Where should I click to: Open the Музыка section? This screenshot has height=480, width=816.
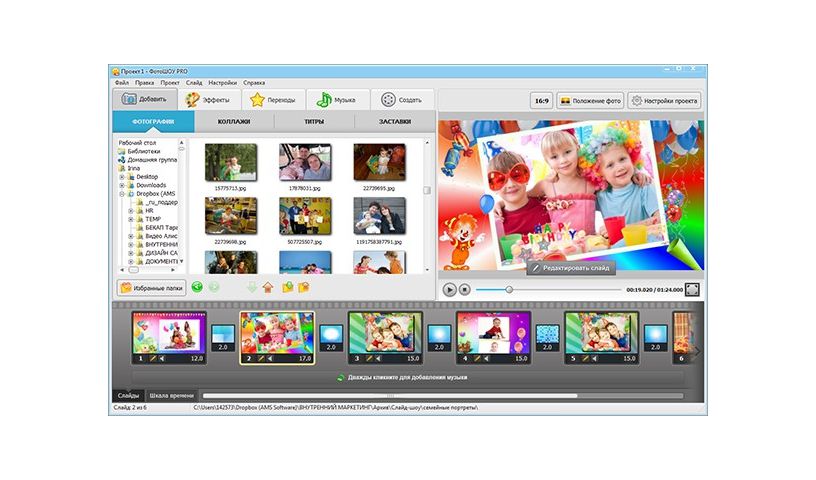[337, 99]
